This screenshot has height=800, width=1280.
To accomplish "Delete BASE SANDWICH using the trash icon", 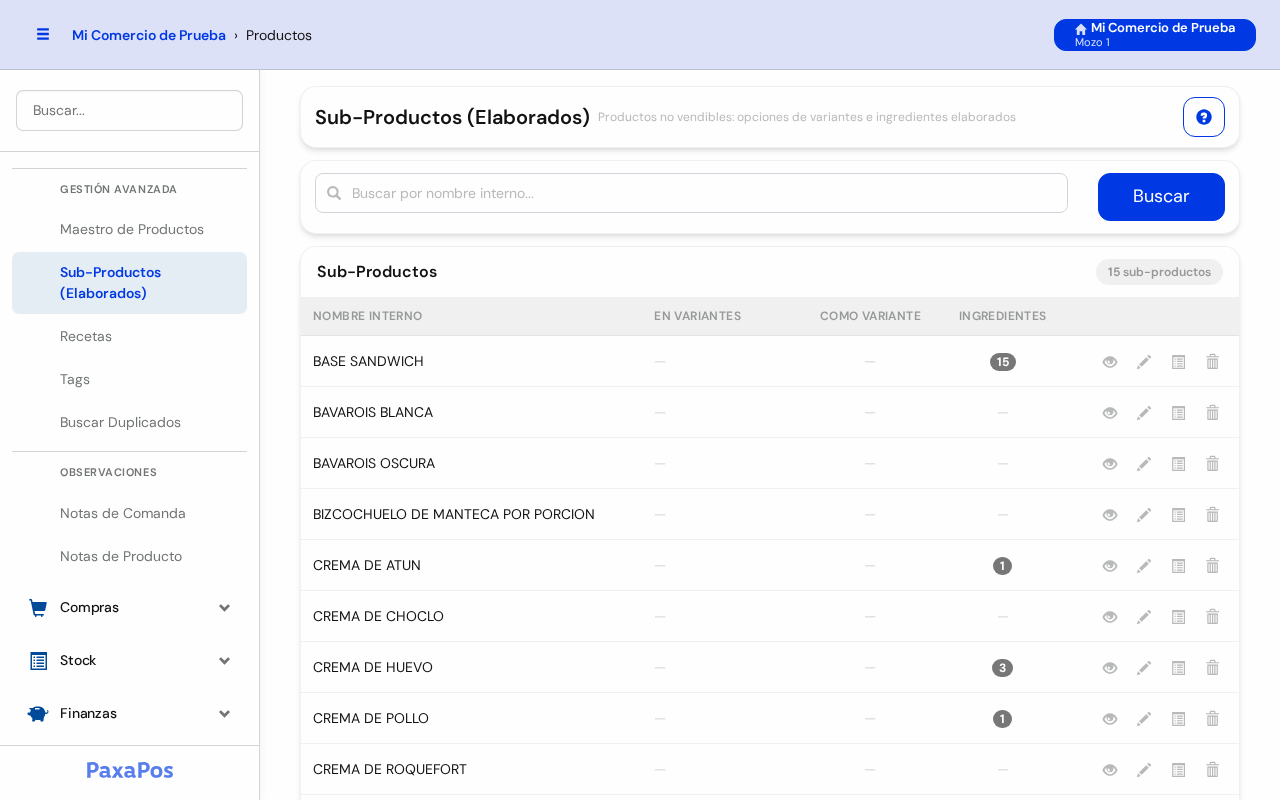I will pyautogui.click(x=1212, y=362).
